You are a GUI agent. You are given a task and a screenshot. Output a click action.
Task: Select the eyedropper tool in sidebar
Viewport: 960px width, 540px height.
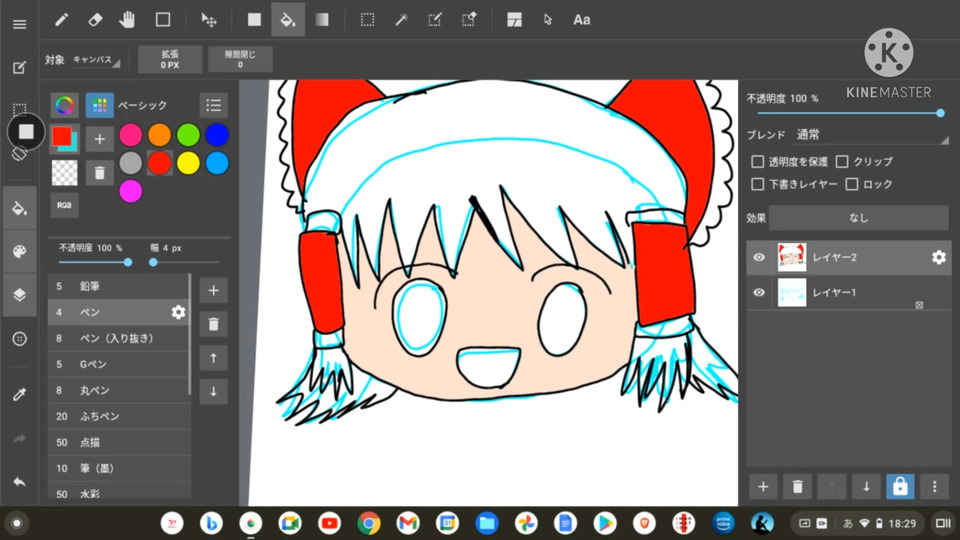coord(20,394)
